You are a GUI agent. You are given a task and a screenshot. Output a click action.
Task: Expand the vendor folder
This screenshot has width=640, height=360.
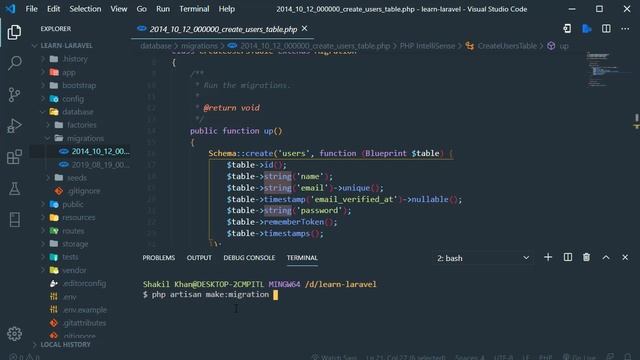point(74,270)
